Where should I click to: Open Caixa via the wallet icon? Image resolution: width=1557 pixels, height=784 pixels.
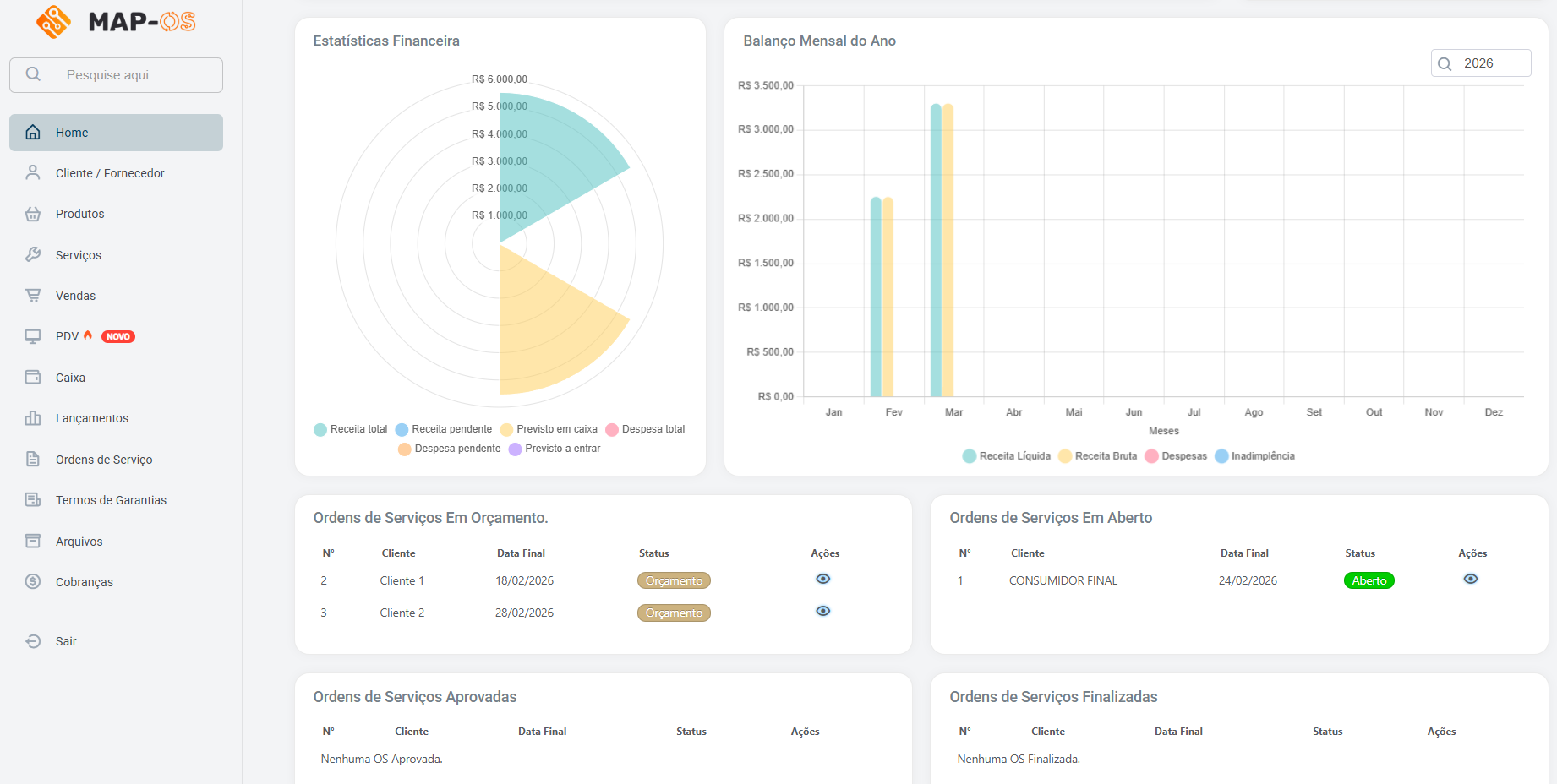[x=33, y=378]
